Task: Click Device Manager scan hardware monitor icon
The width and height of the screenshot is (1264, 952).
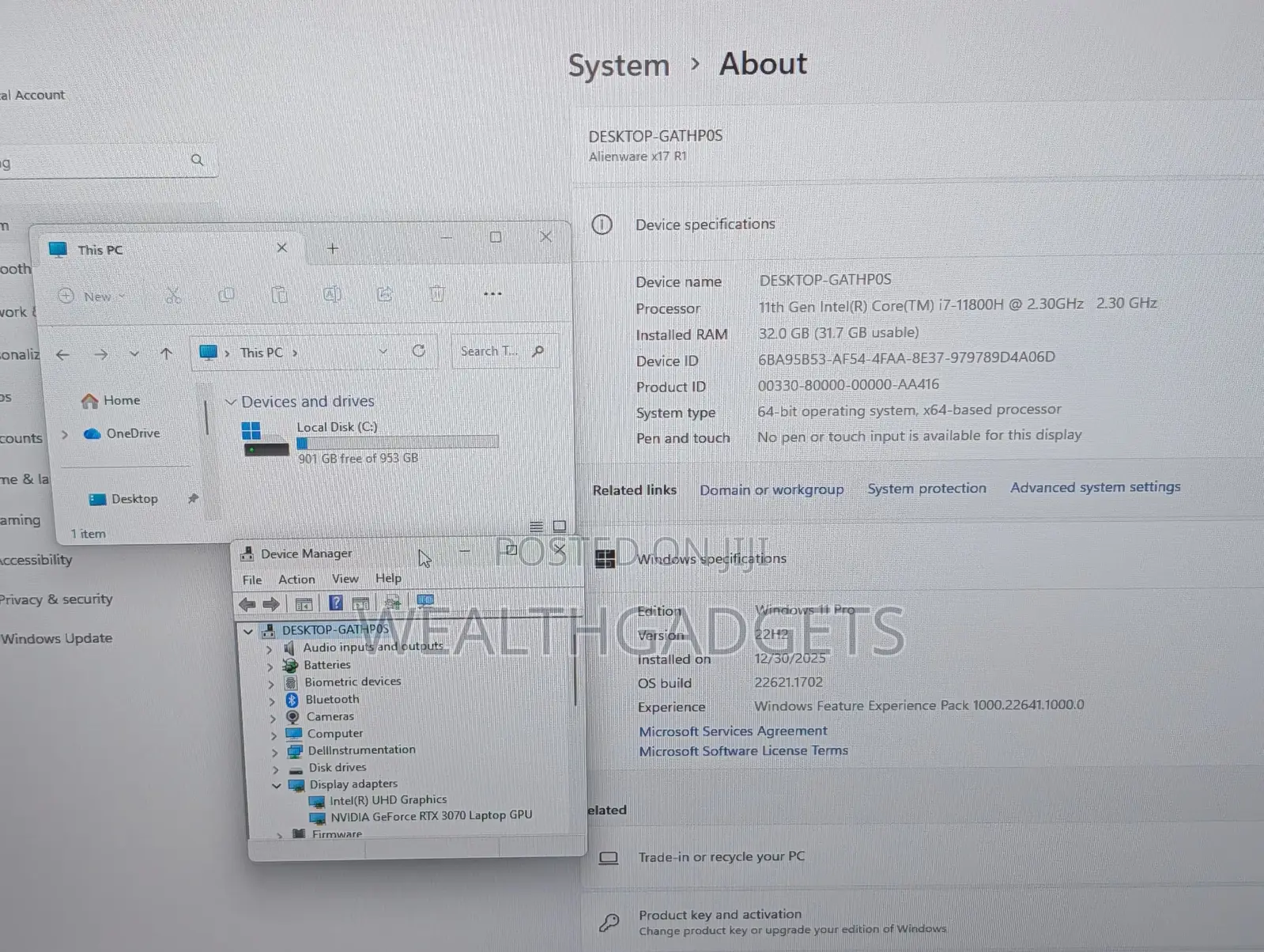Action: click(425, 601)
